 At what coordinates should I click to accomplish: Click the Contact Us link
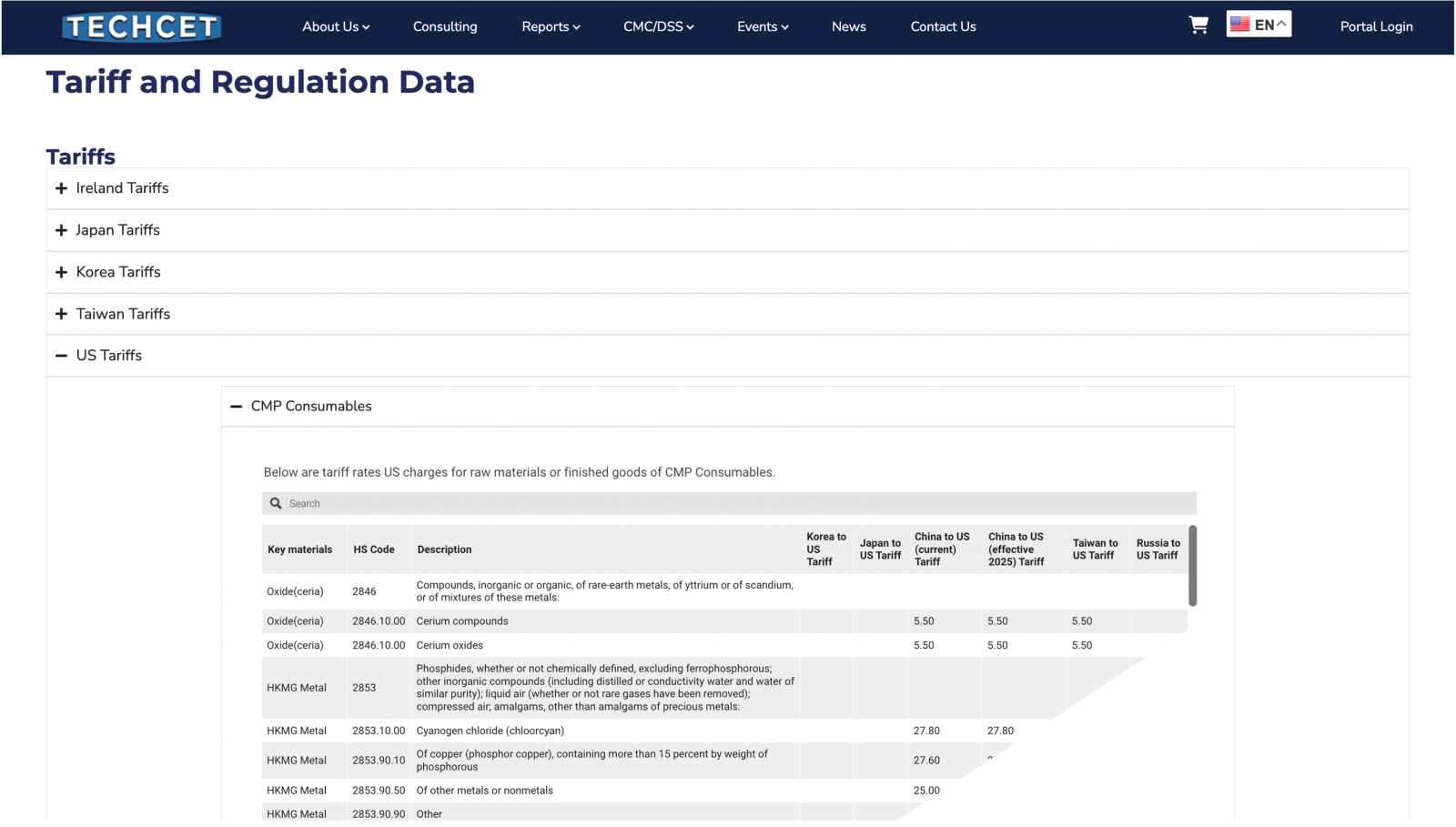coord(943,26)
